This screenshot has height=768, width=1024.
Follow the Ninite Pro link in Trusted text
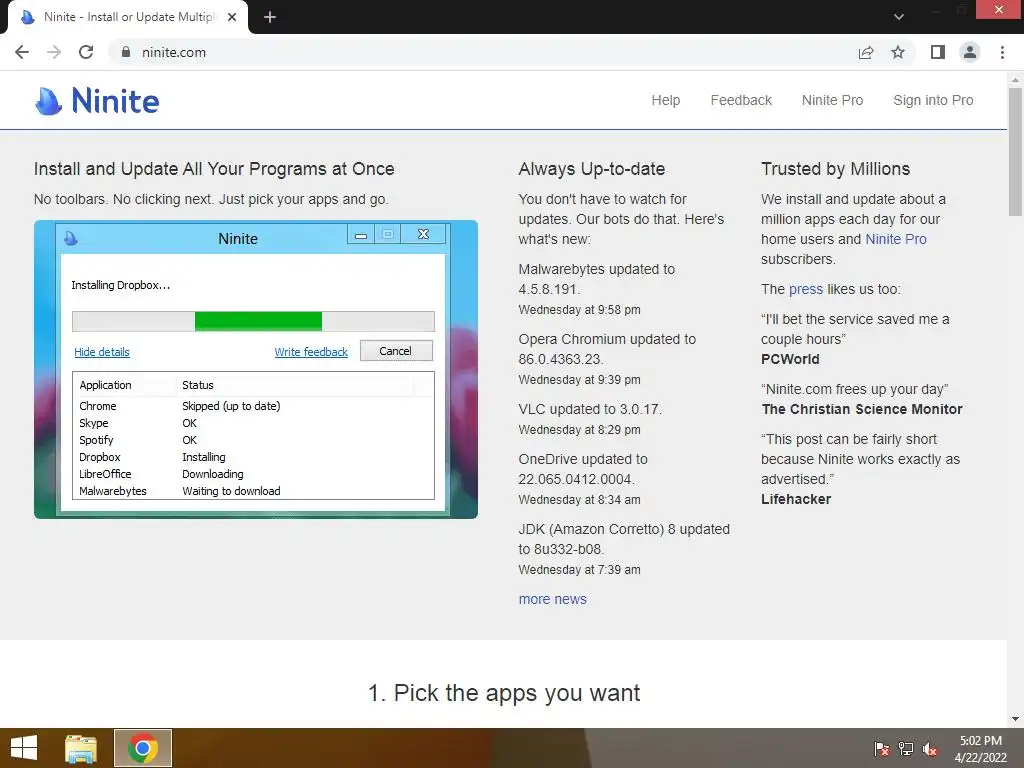pos(895,239)
